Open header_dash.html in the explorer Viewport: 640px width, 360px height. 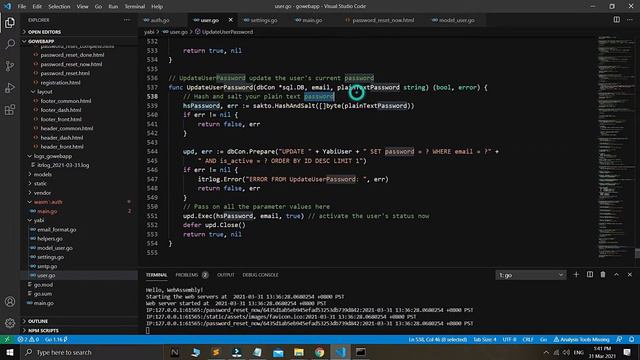tap(62, 138)
